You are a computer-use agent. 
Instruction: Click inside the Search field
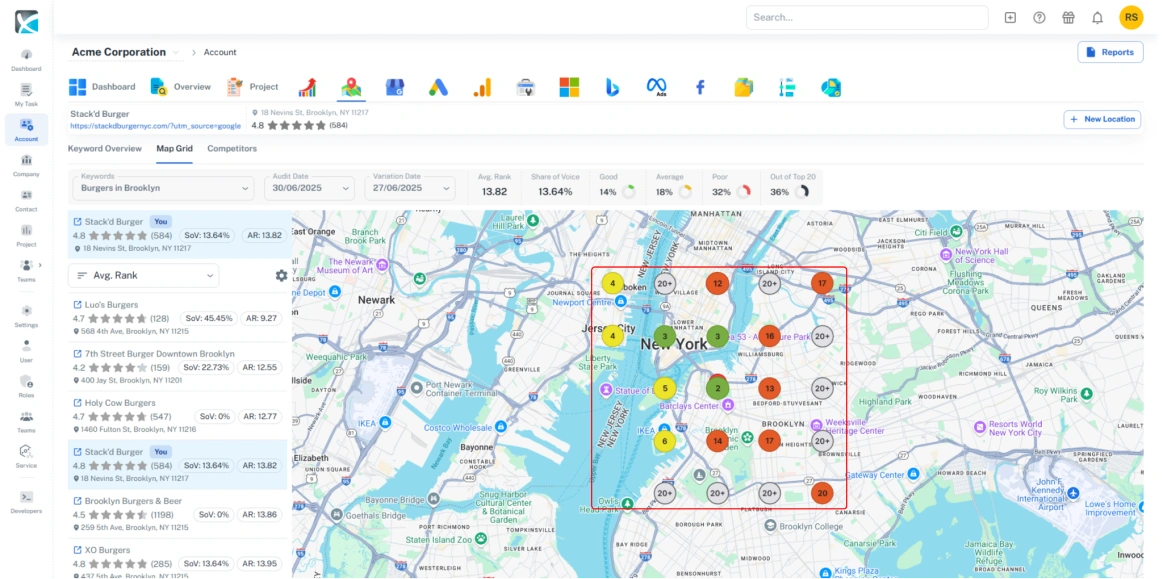[x=867, y=17]
